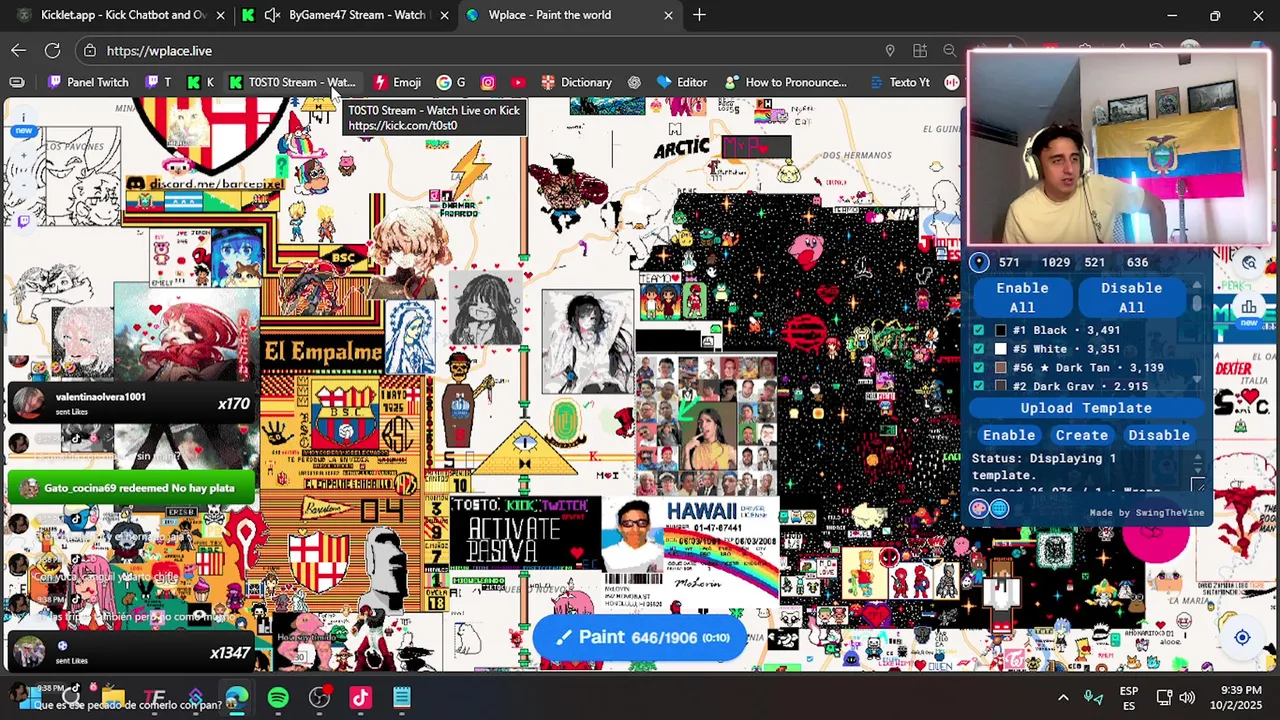Open the Texto Yt bookmark
Viewport: 1280px width, 720px height.
pyautogui.click(x=899, y=82)
